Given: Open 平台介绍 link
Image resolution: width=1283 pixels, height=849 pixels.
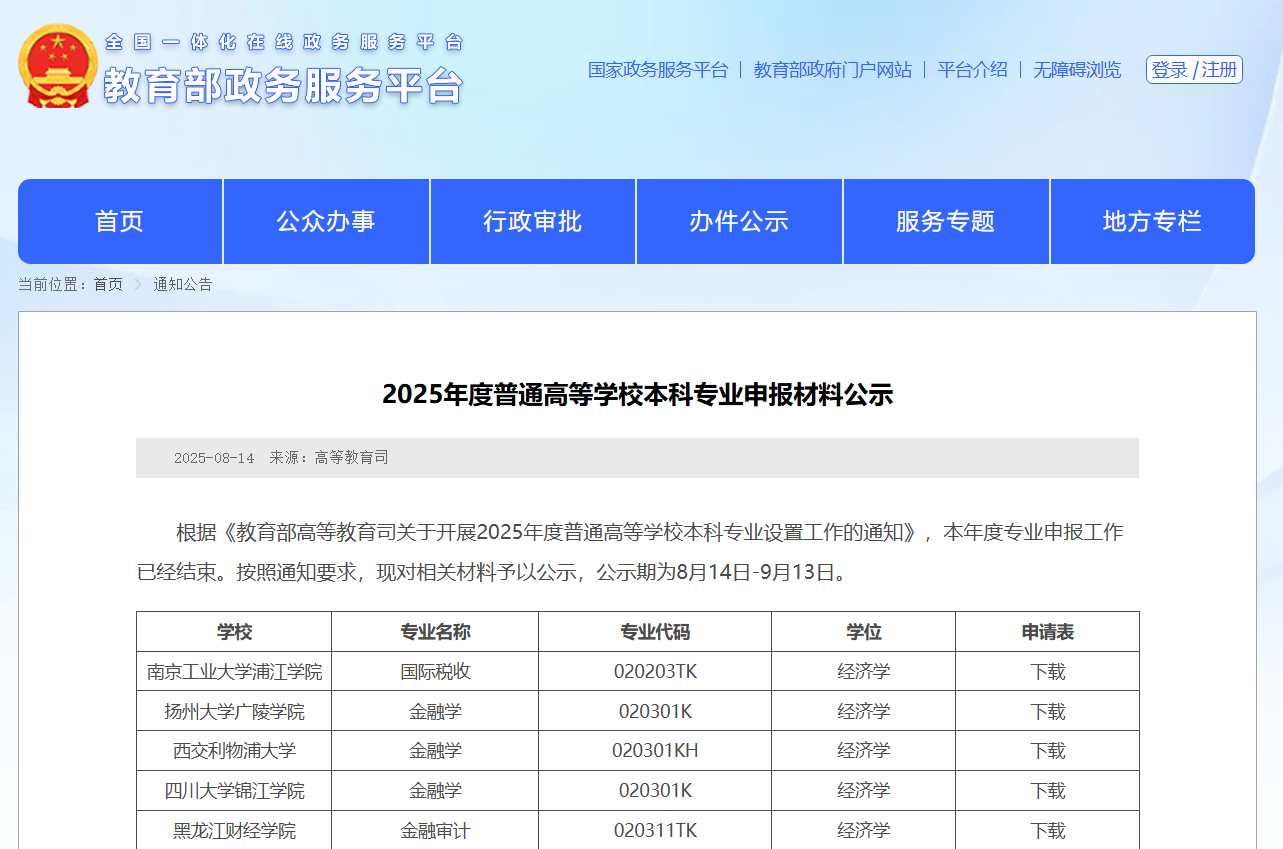Looking at the screenshot, I should tap(973, 70).
